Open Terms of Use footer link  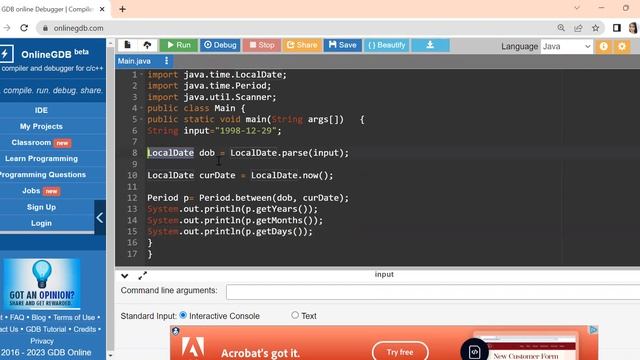point(74,317)
